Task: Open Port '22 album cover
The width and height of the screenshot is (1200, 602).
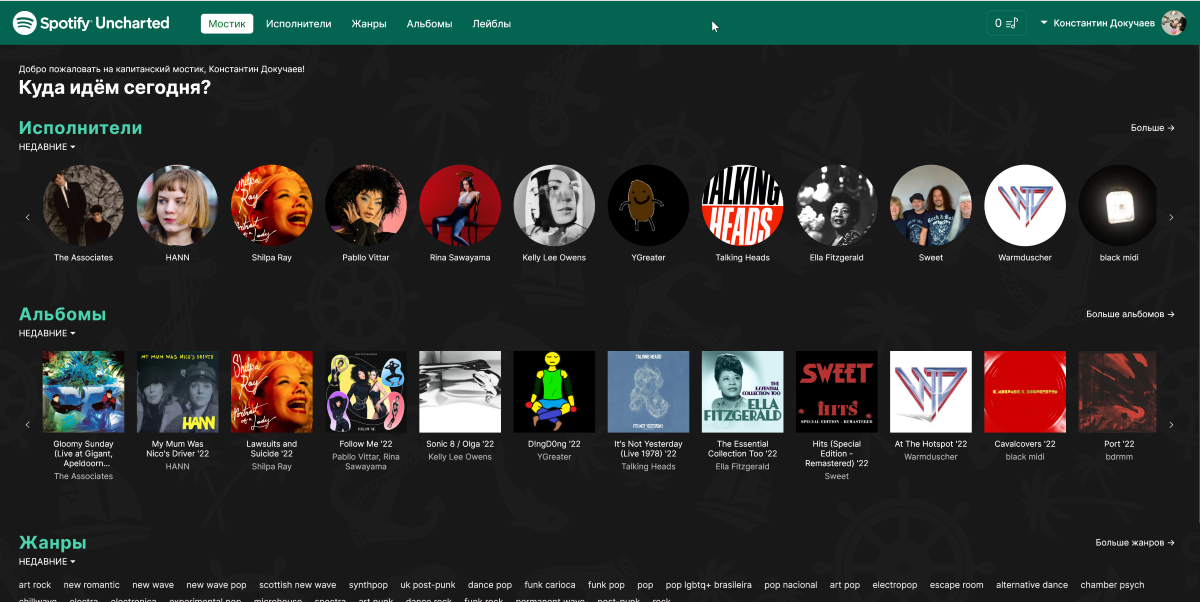Action: tap(1118, 391)
